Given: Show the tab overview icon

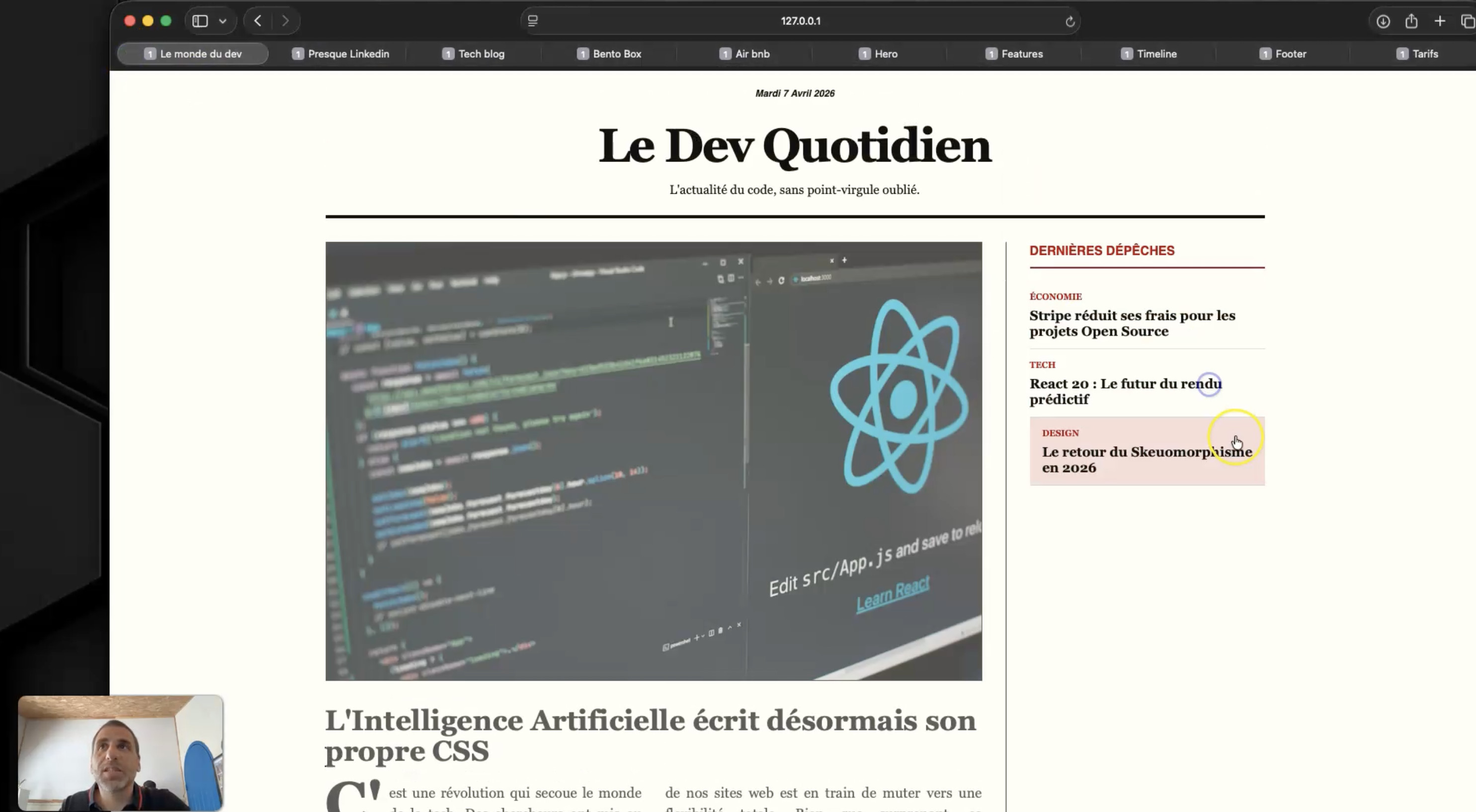Looking at the screenshot, I should coord(1467,22).
